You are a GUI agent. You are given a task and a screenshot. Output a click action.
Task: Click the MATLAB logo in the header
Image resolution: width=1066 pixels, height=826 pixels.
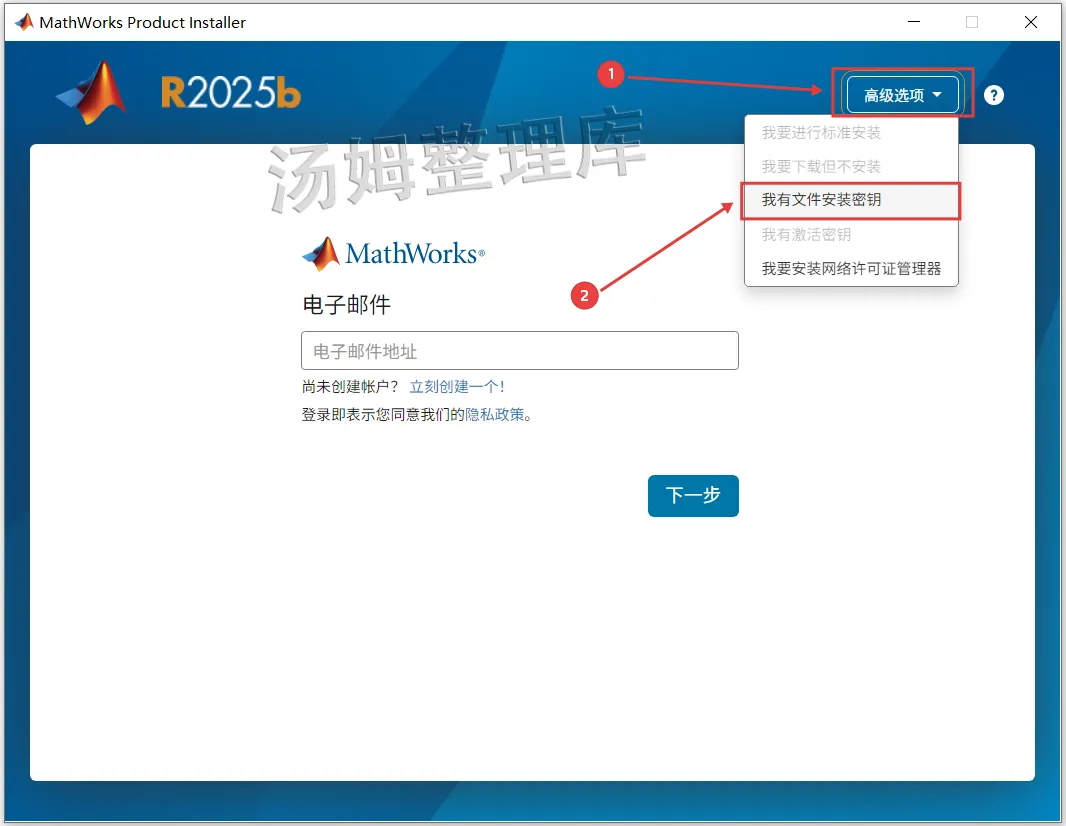tap(92, 93)
